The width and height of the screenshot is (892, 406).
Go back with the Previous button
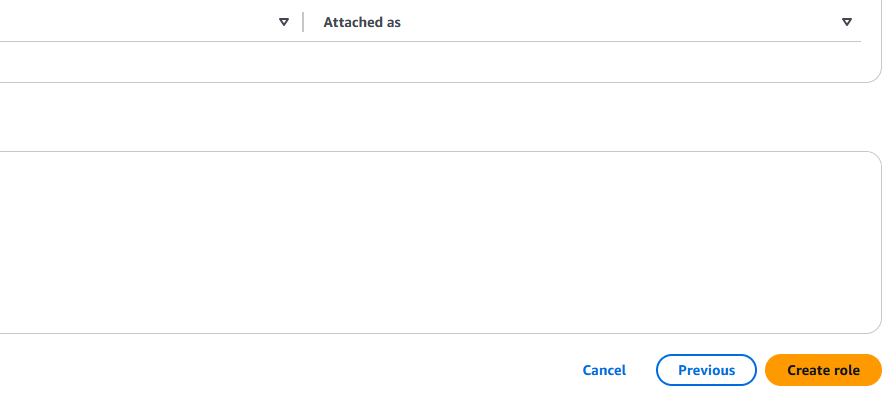pos(706,370)
